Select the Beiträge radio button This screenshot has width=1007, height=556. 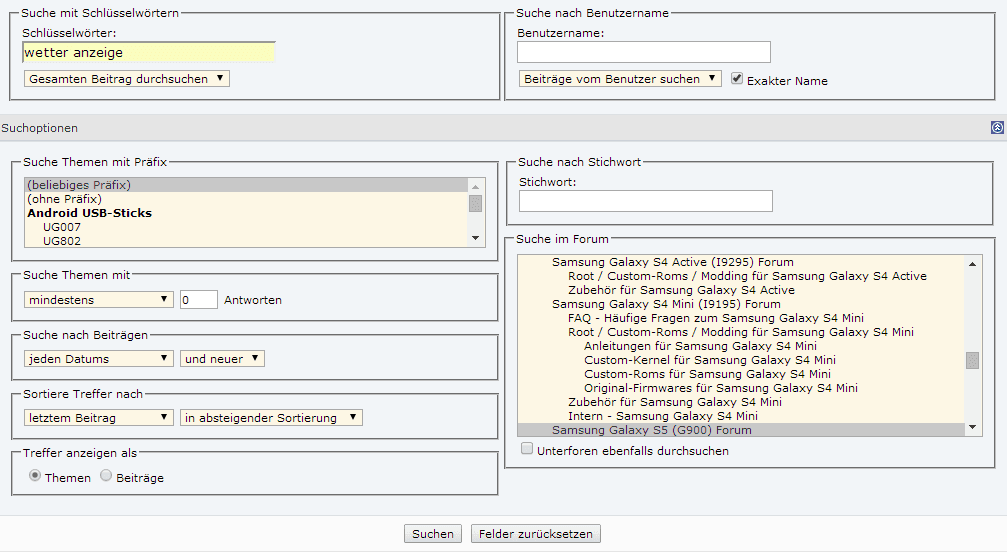106,476
